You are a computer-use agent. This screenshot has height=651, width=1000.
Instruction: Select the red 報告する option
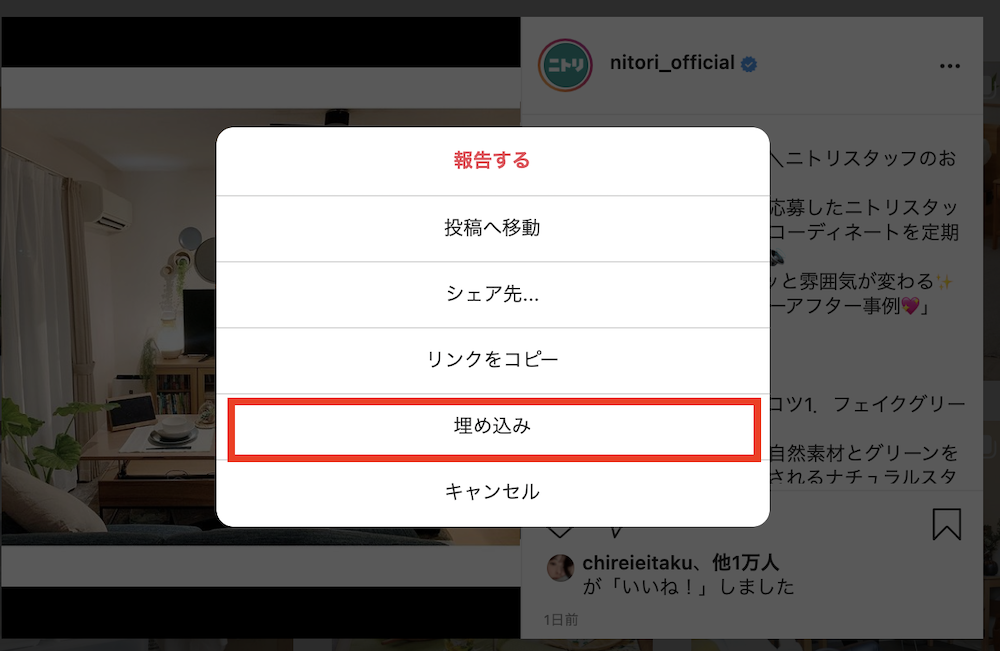click(492, 161)
